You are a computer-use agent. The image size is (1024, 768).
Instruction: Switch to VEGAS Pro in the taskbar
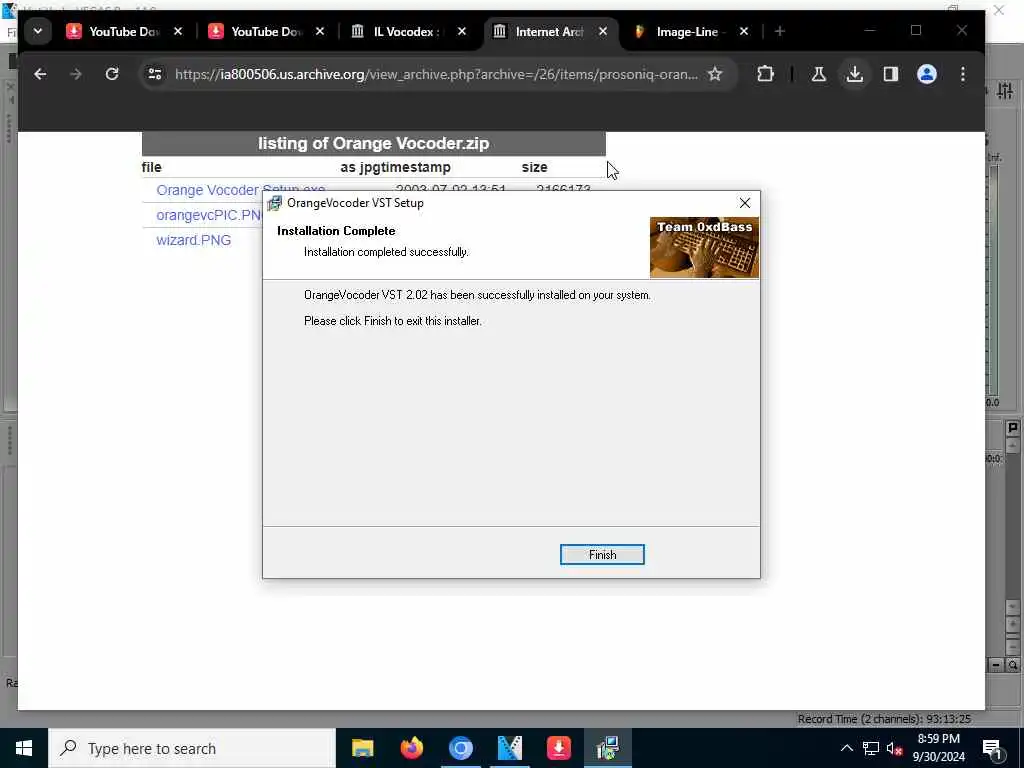(509, 748)
